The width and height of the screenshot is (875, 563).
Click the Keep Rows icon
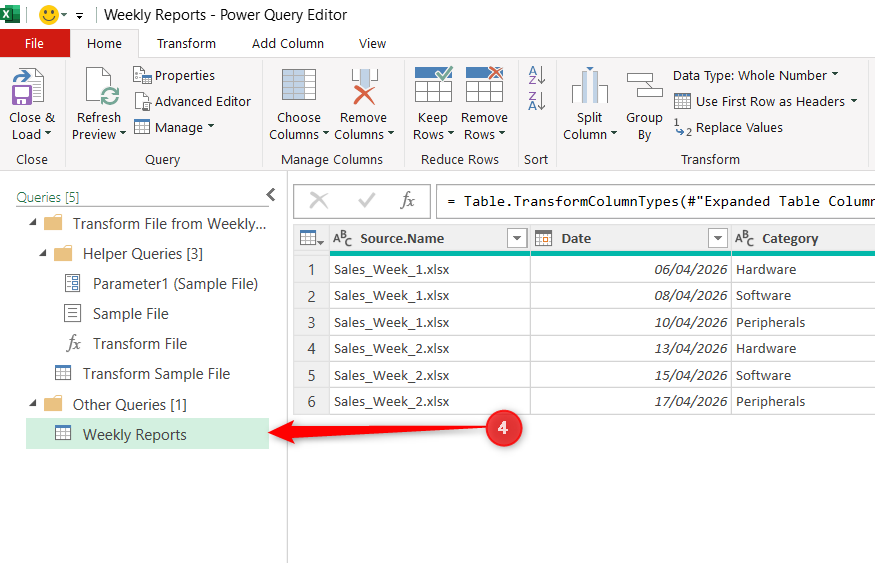(433, 84)
